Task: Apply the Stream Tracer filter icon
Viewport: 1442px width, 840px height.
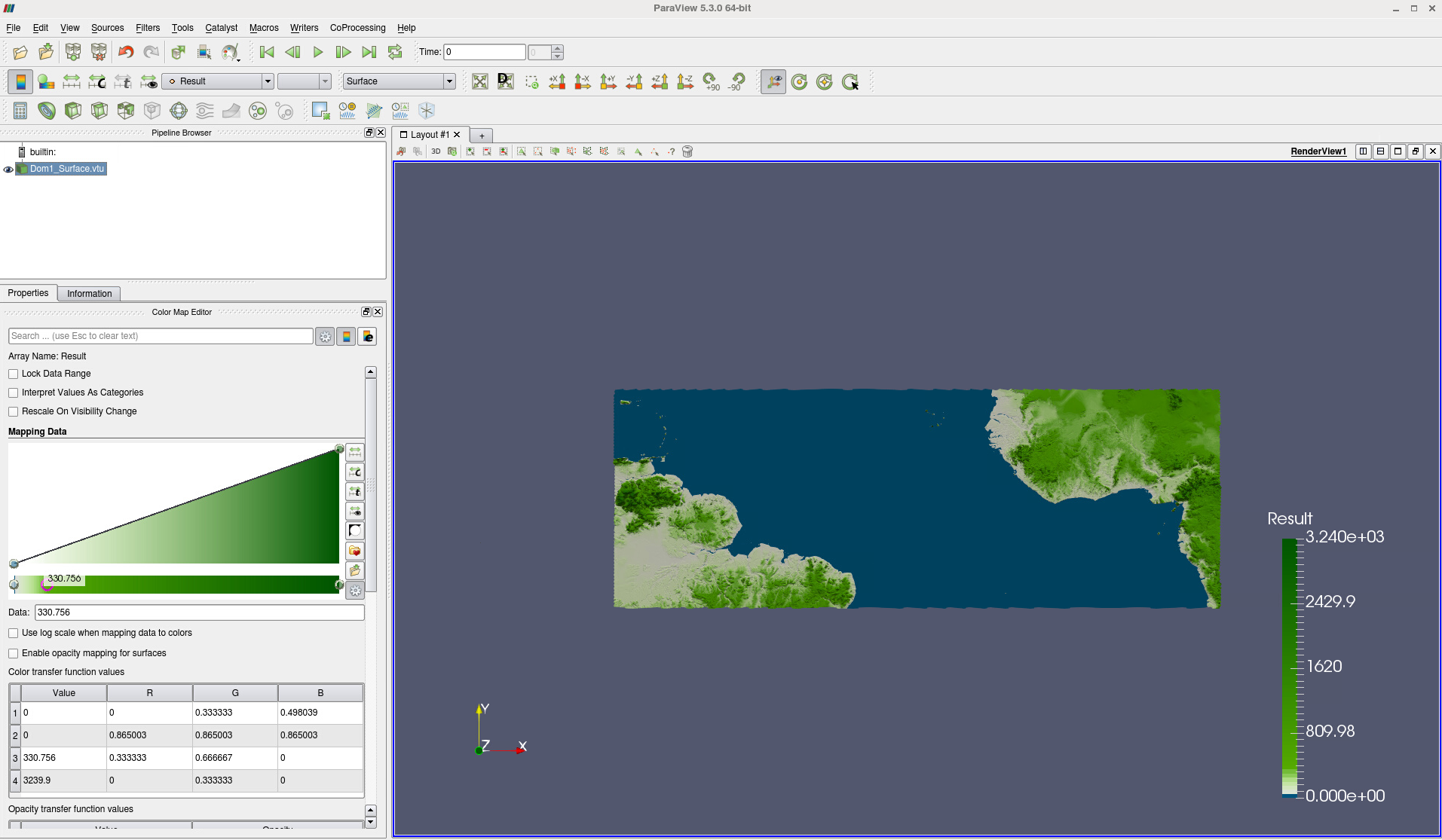Action: [205, 111]
